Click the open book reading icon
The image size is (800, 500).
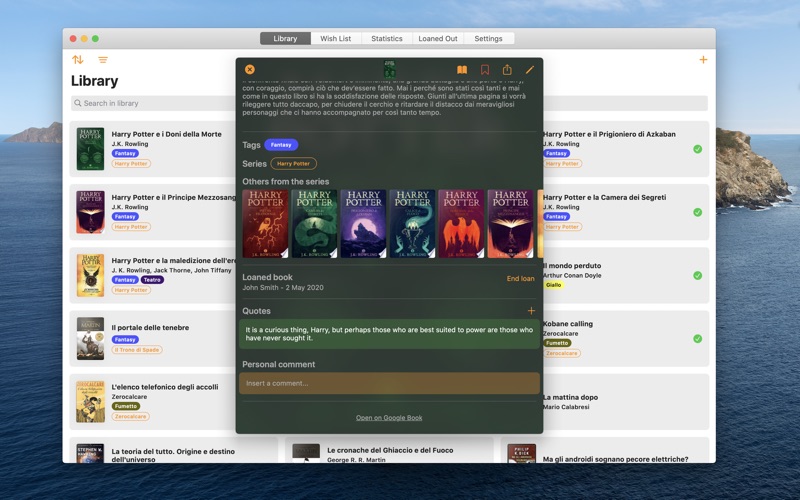pos(462,69)
